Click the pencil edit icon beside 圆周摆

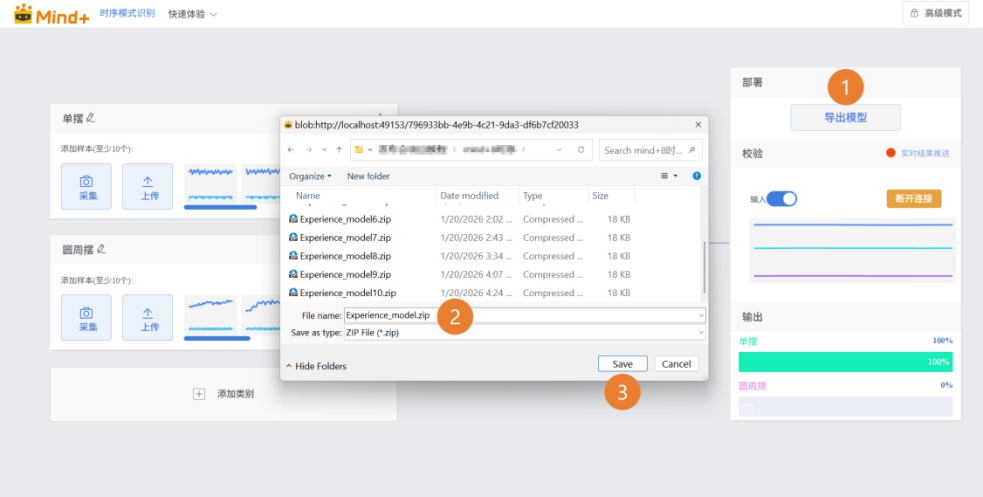point(101,249)
